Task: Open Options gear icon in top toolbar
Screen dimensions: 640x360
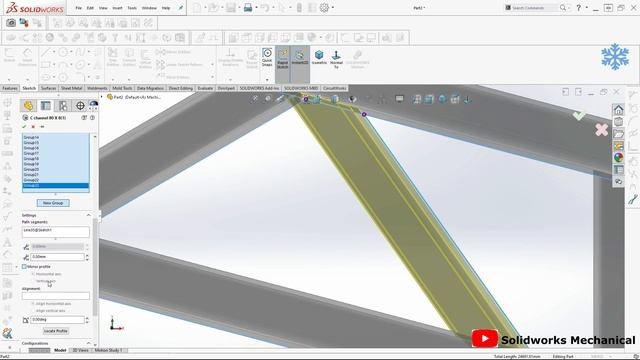Action: tap(324, 8)
